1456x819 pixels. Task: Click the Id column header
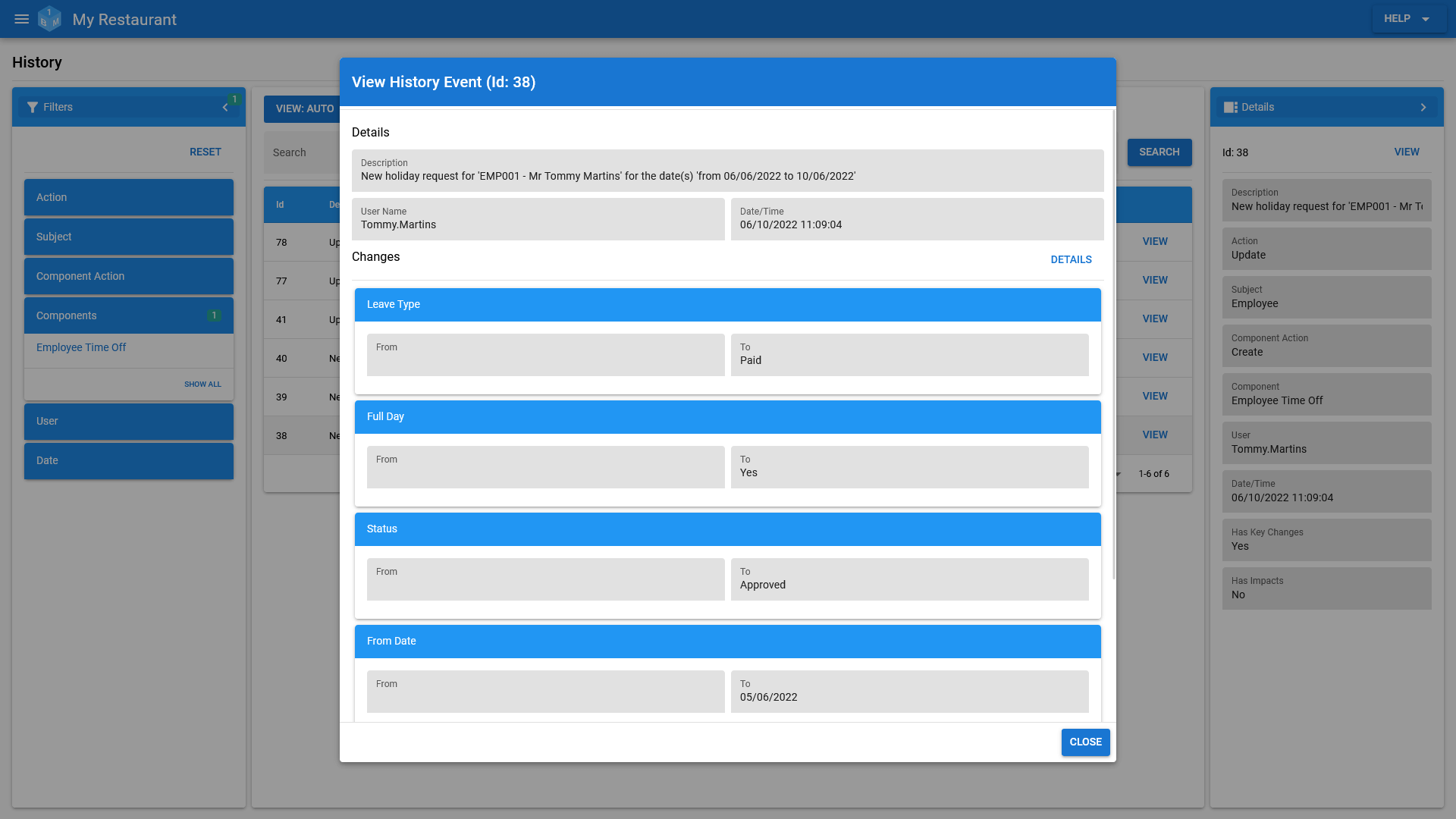pos(280,205)
